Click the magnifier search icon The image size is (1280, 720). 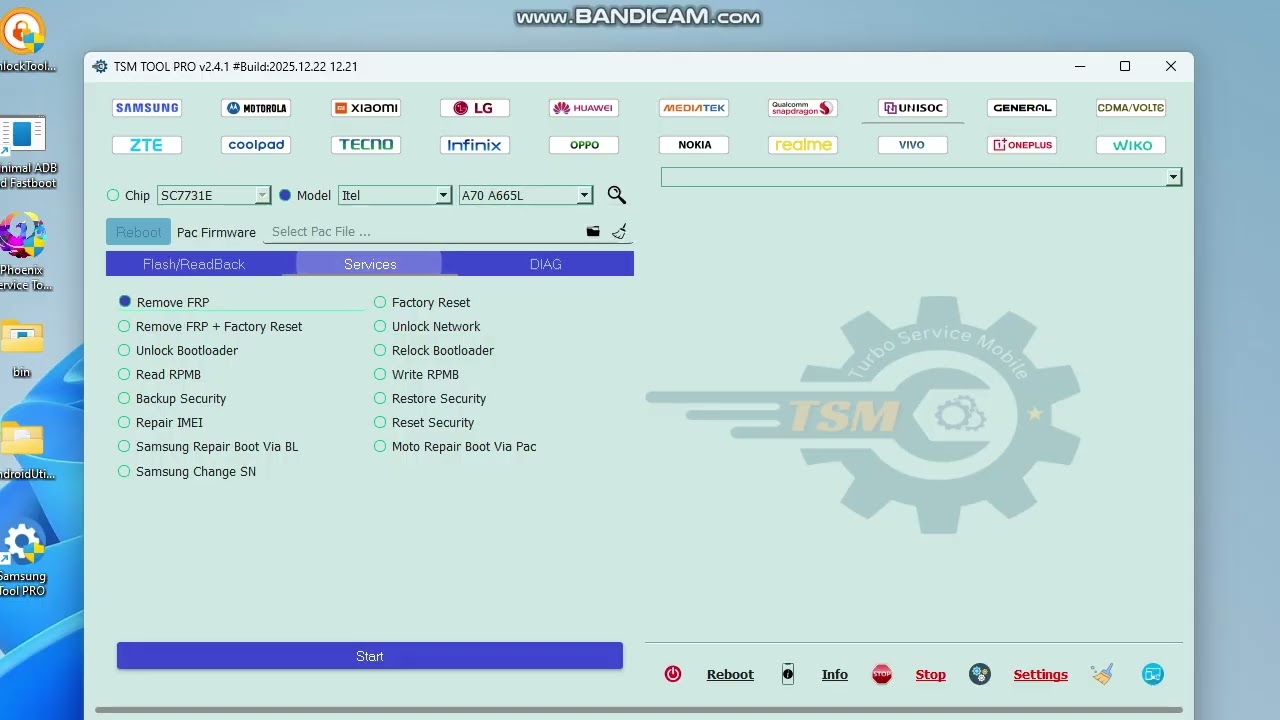pyautogui.click(x=617, y=195)
